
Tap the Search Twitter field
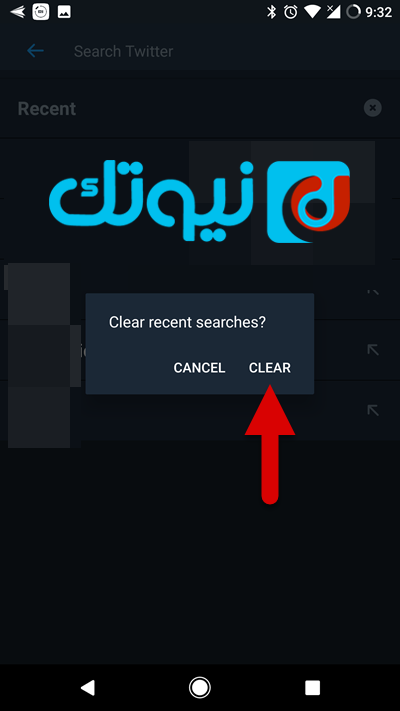click(x=123, y=51)
